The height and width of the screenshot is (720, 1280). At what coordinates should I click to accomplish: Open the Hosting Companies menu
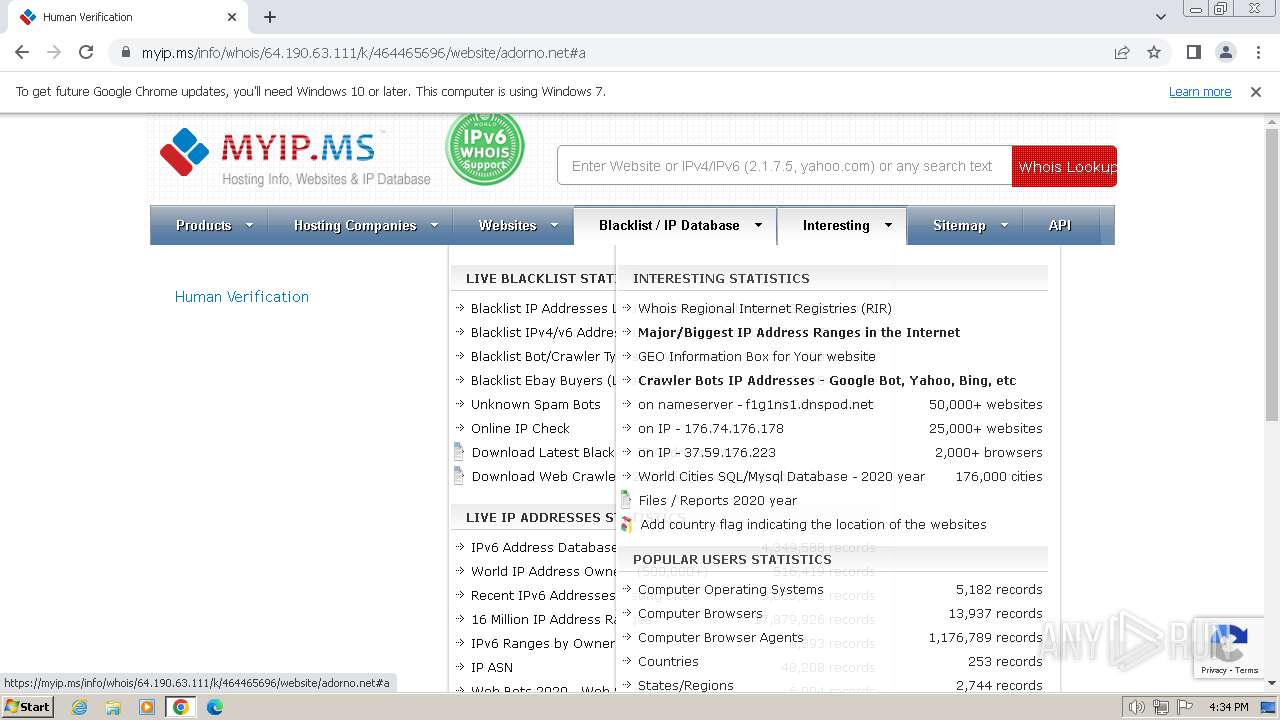click(x=360, y=225)
